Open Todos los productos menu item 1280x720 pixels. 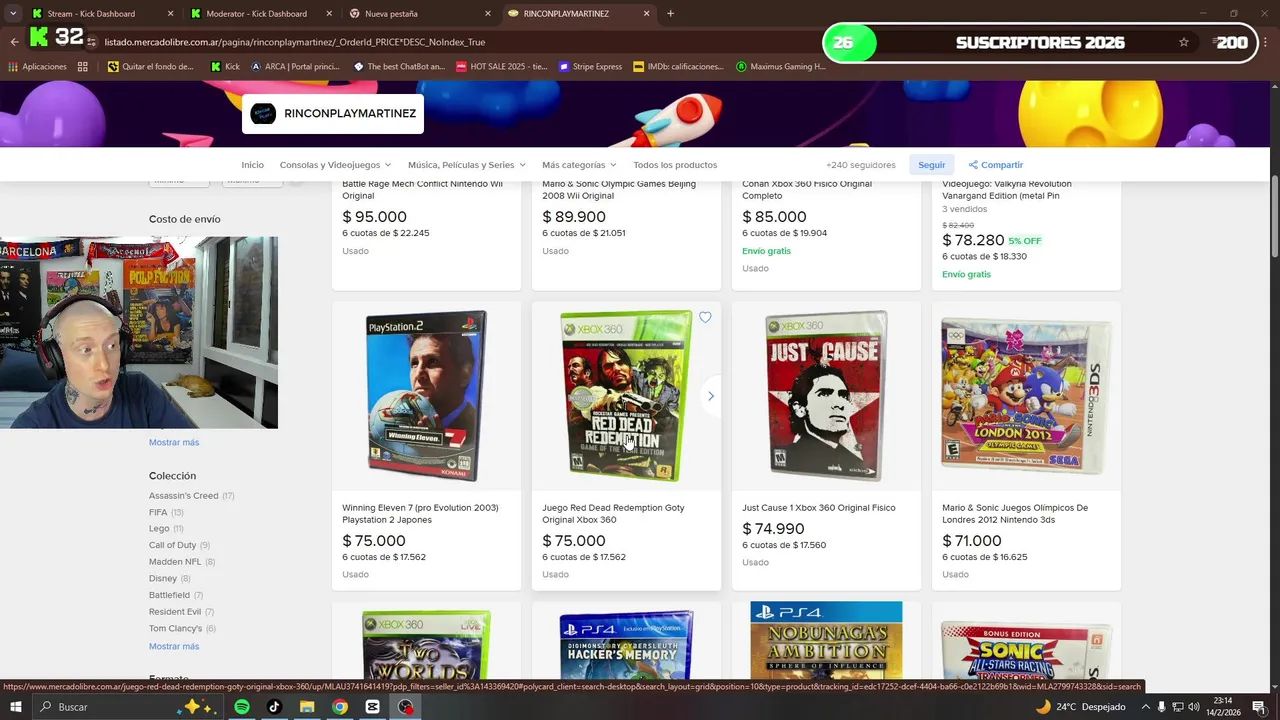click(x=675, y=165)
